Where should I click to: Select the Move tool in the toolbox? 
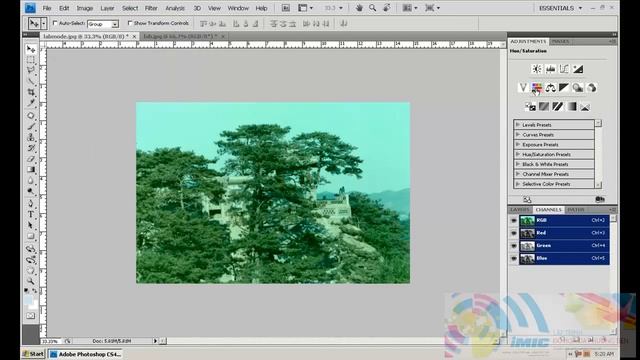pos(31,49)
